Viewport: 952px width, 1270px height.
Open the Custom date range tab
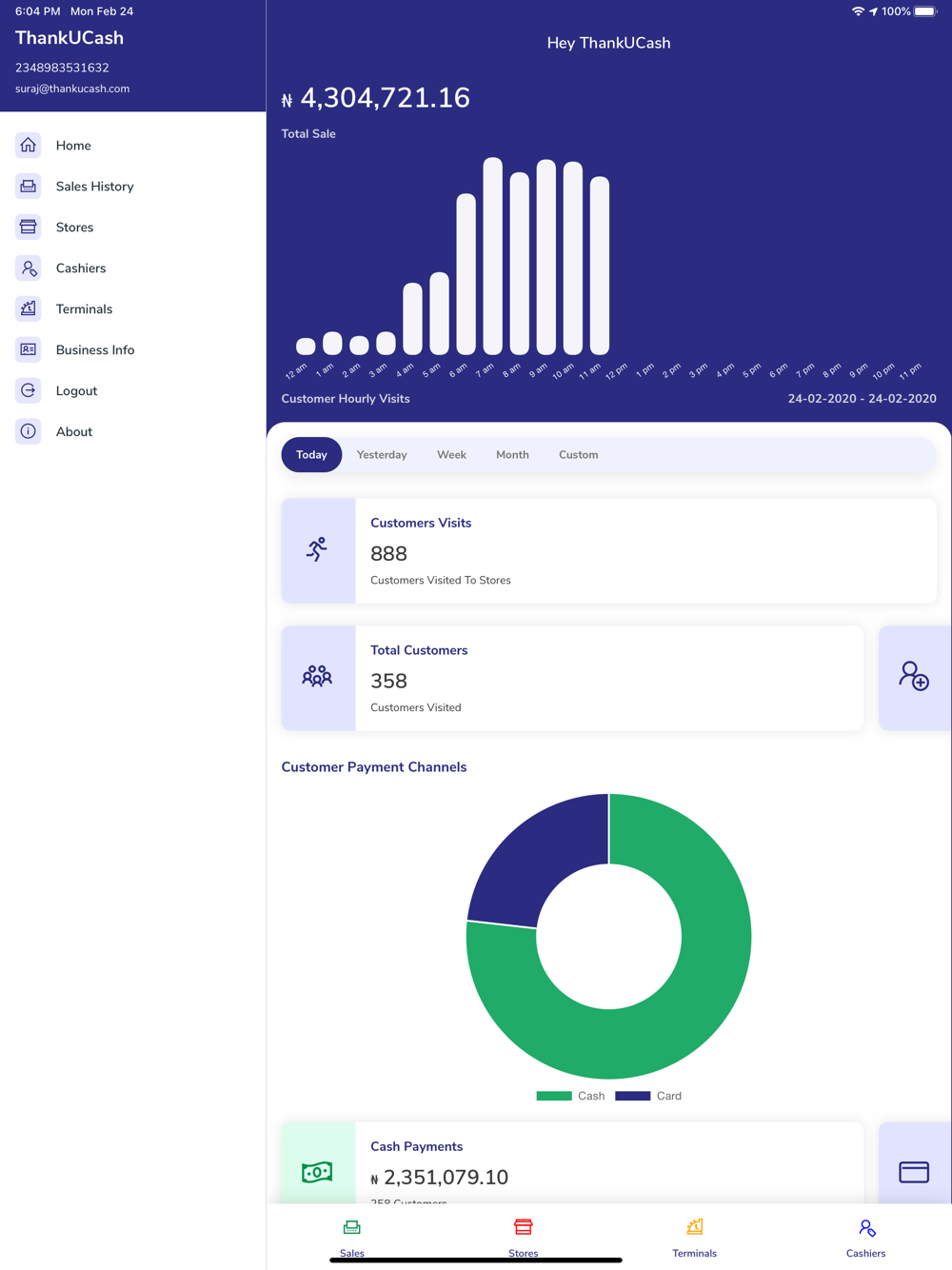click(x=578, y=455)
